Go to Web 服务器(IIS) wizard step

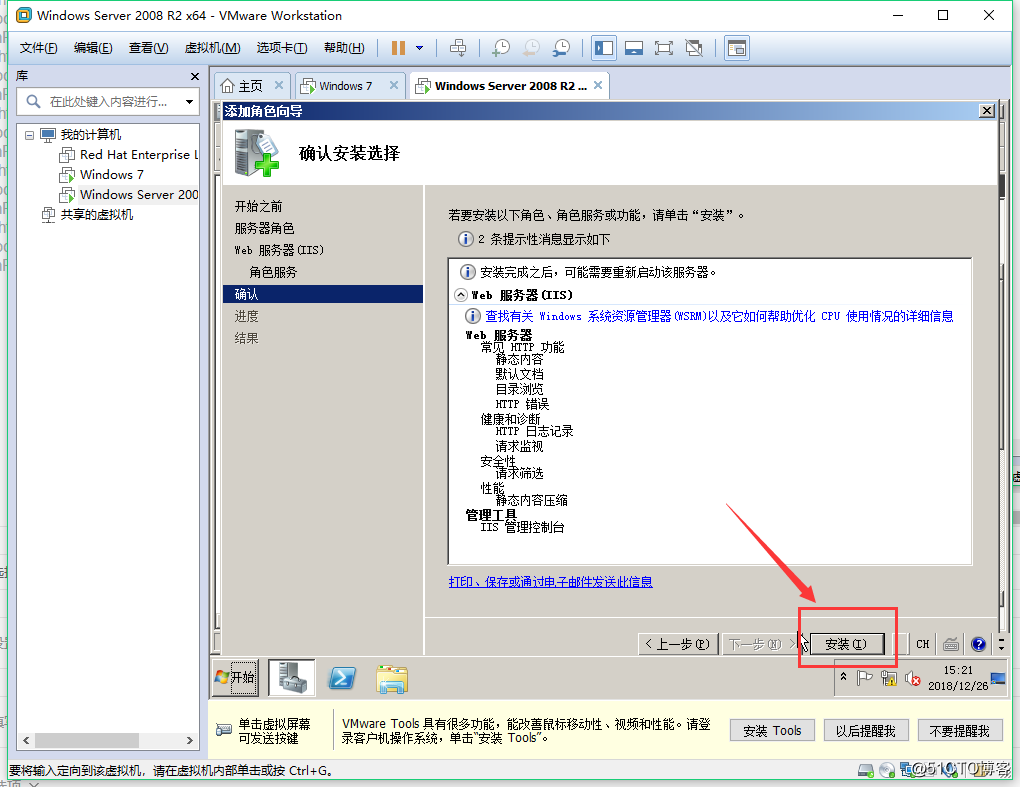pos(279,250)
